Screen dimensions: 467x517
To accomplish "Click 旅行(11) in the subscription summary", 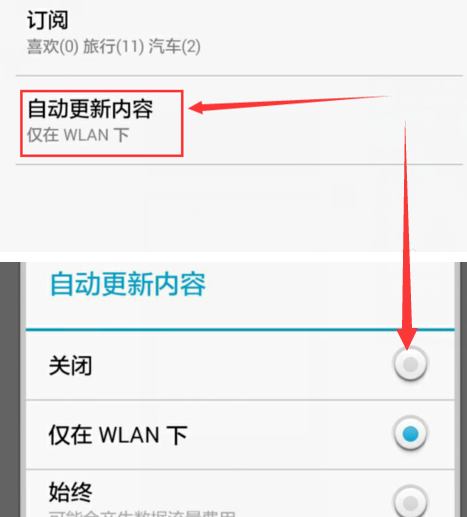I will click(113, 46).
